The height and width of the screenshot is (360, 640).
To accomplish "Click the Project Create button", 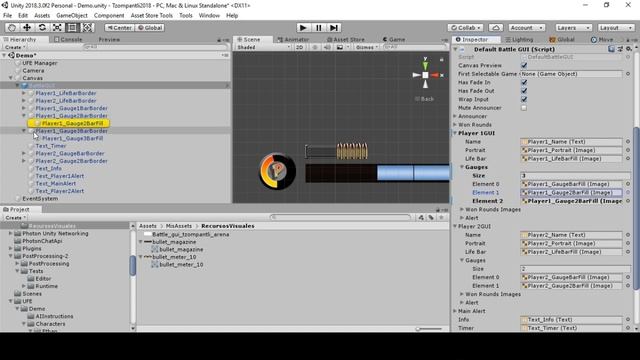I will pyautogui.click(x=15, y=218).
